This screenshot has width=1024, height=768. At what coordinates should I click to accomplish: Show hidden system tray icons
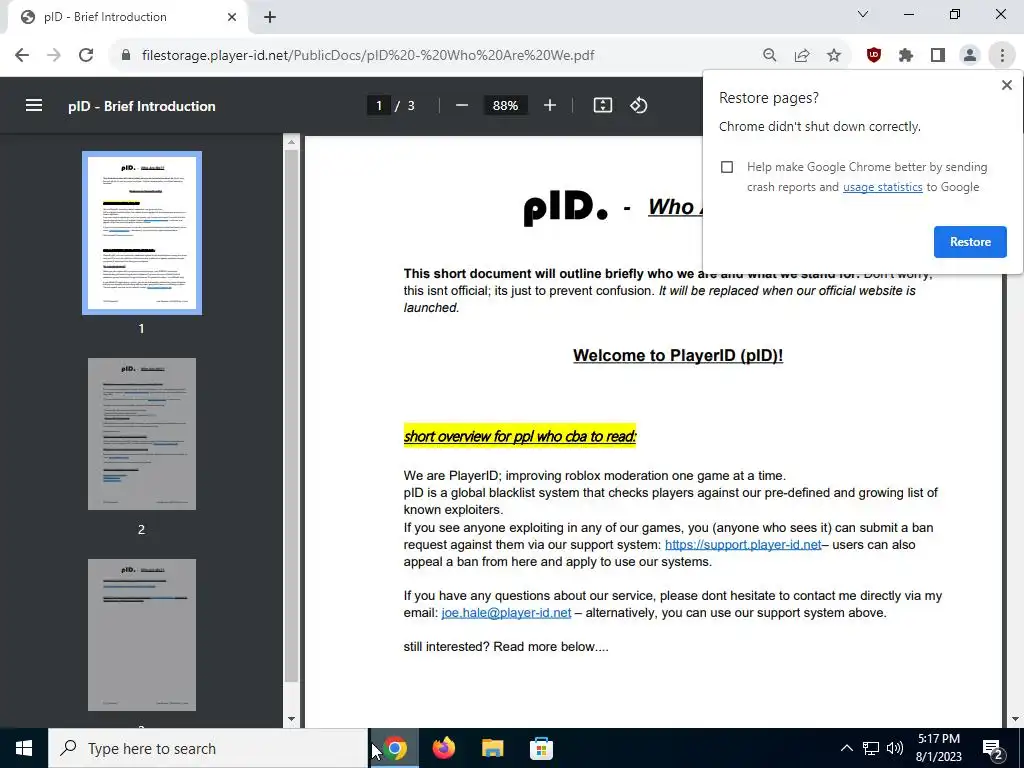tap(846, 748)
